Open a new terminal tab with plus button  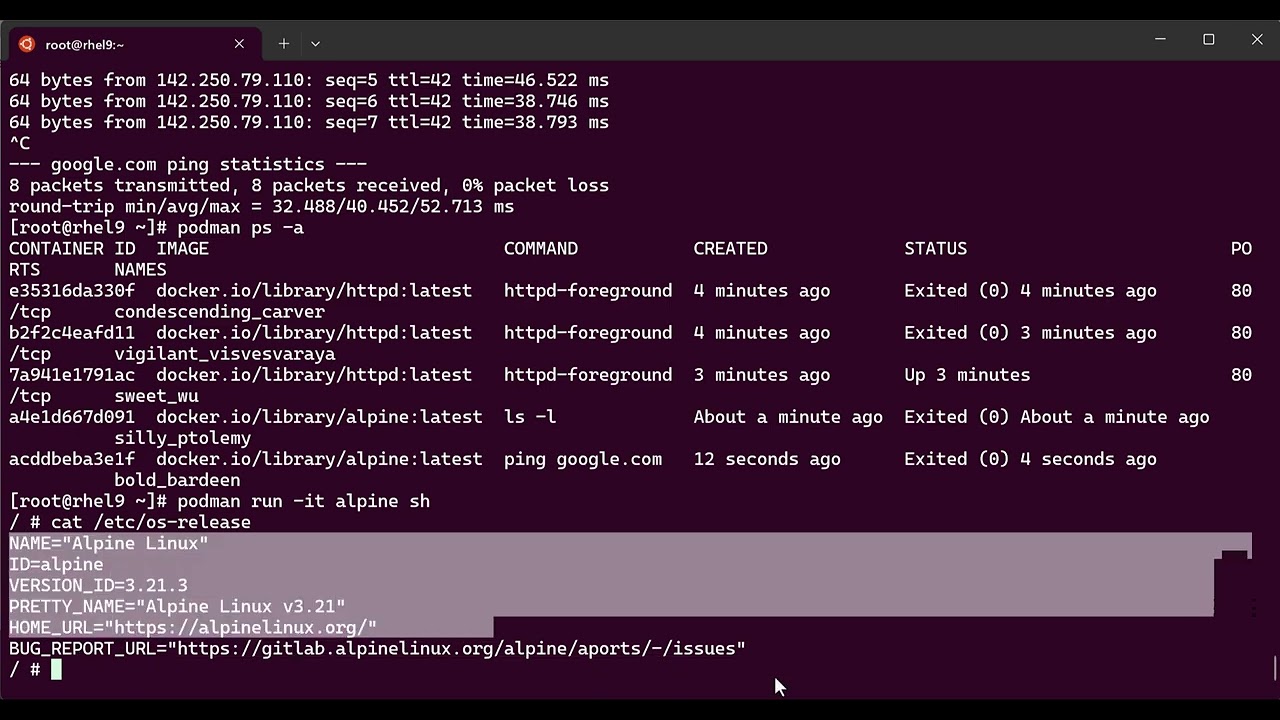pyautogui.click(x=284, y=44)
